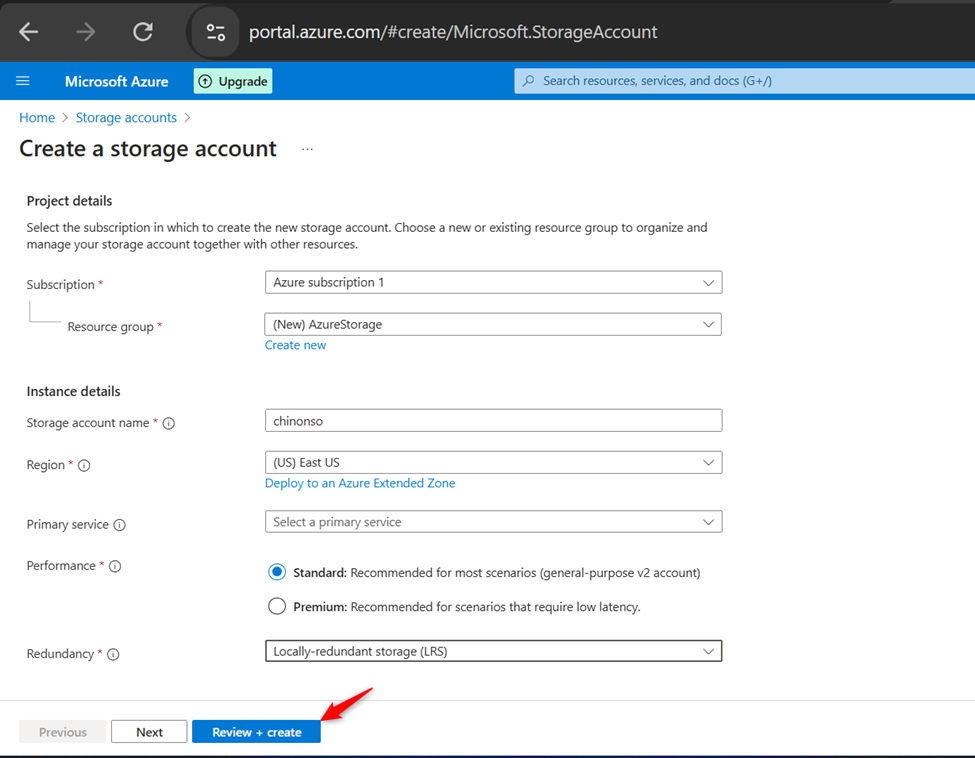Open the Select a primary service dropdown
The height and width of the screenshot is (758, 975).
pos(493,522)
